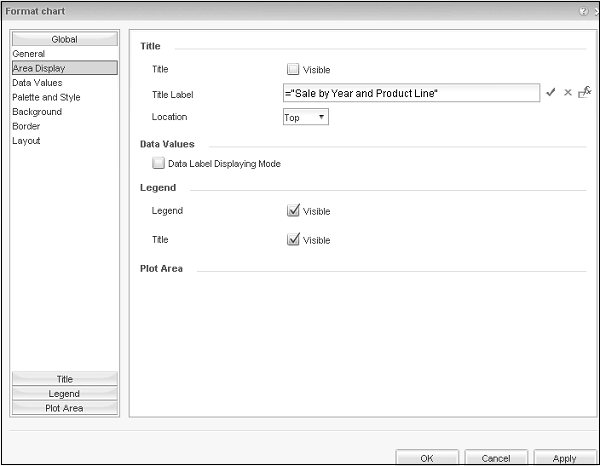Uncheck the legend Title Visible checkbox
The image size is (600, 466).
pyautogui.click(x=293, y=240)
